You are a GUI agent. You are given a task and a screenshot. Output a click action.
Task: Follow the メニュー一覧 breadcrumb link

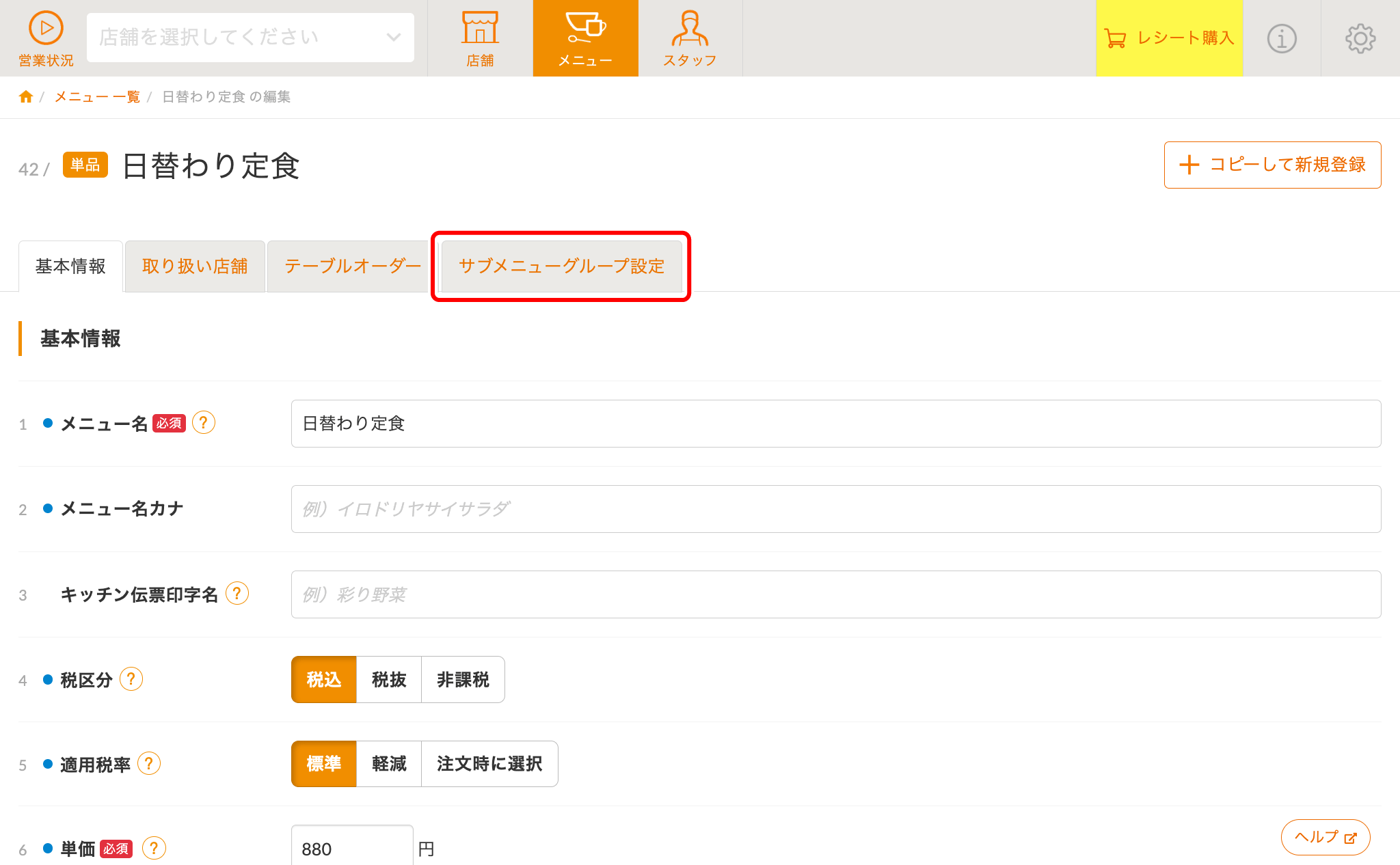(x=97, y=96)
